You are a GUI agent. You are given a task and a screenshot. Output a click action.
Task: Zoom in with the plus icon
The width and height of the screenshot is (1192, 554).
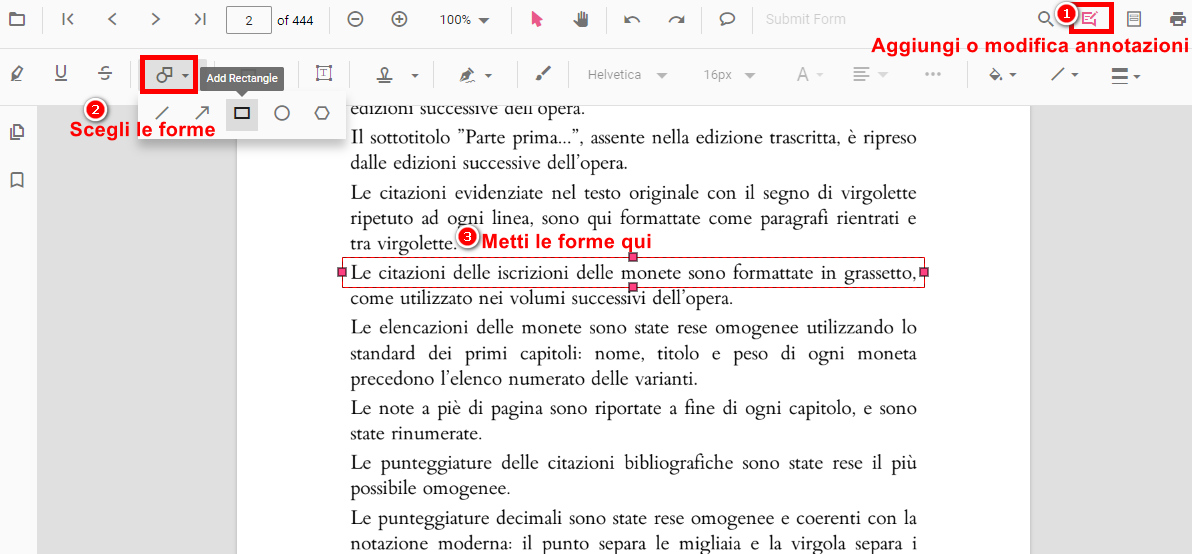pos(399,20)
